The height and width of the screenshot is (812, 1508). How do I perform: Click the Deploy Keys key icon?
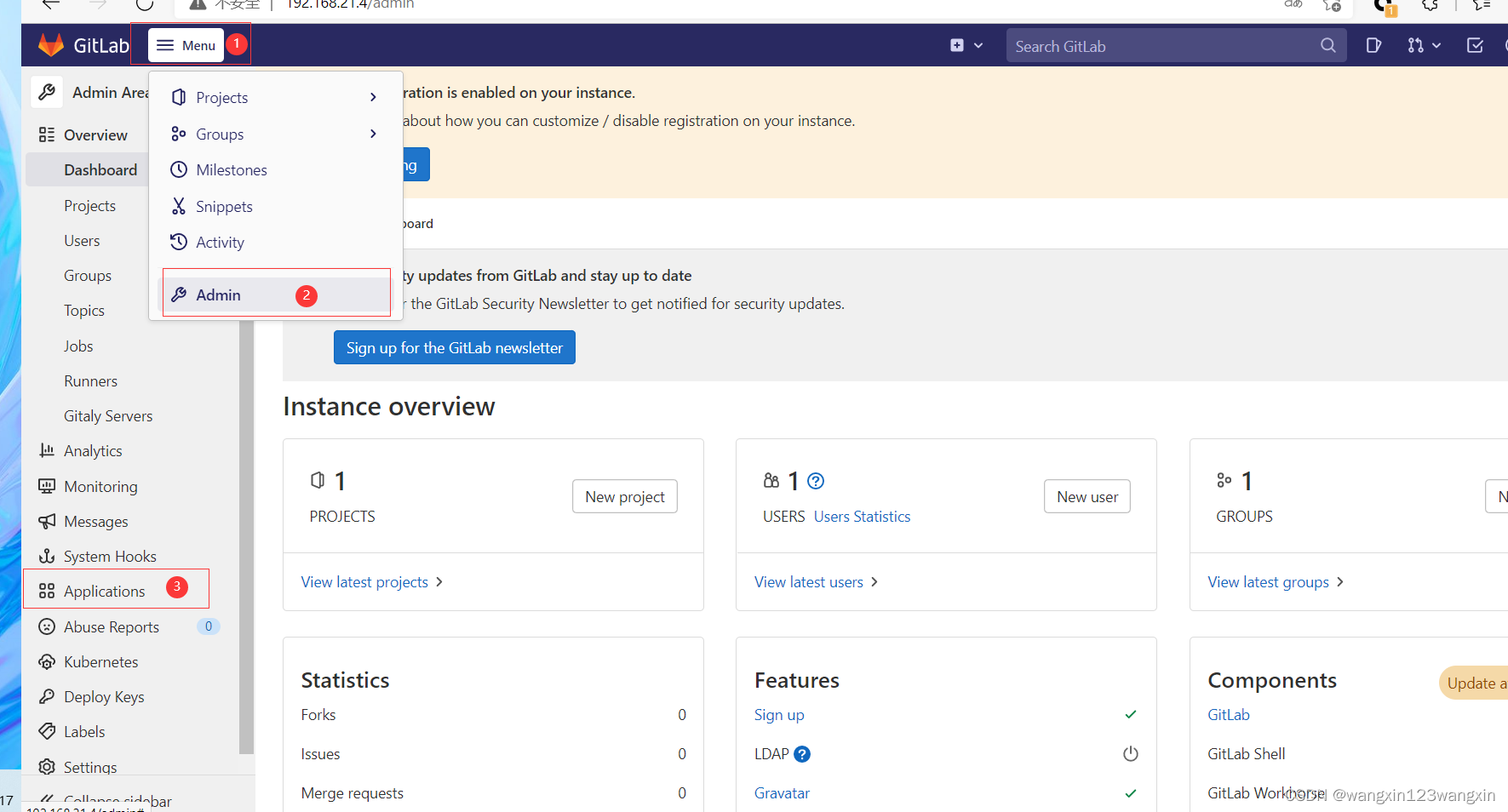47,696
